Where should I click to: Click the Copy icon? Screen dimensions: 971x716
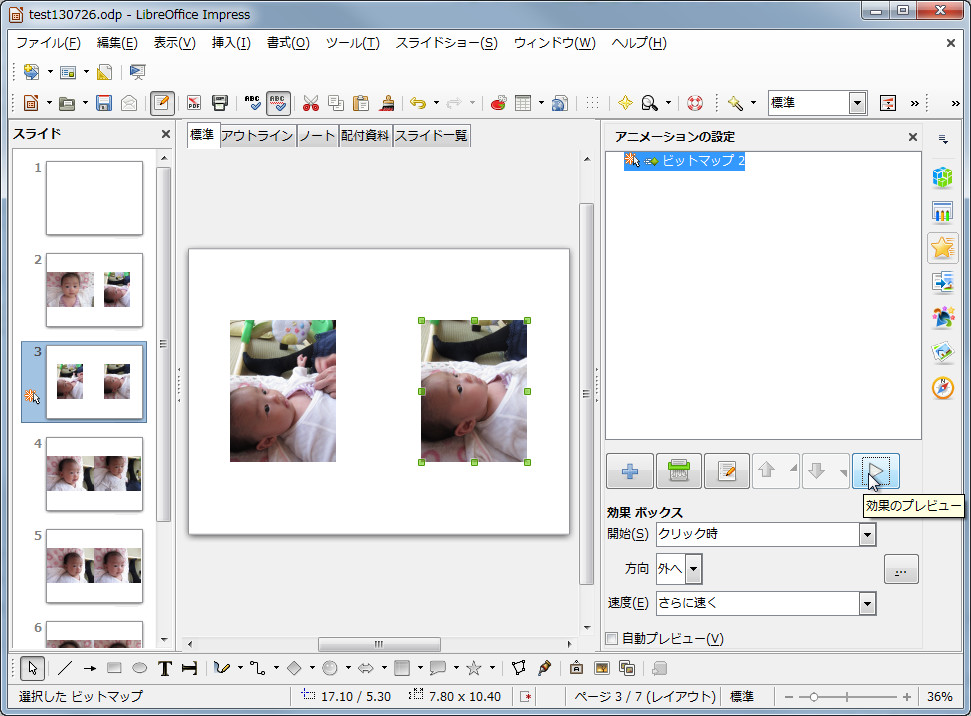pyautogui.click(x=336, y=103)
